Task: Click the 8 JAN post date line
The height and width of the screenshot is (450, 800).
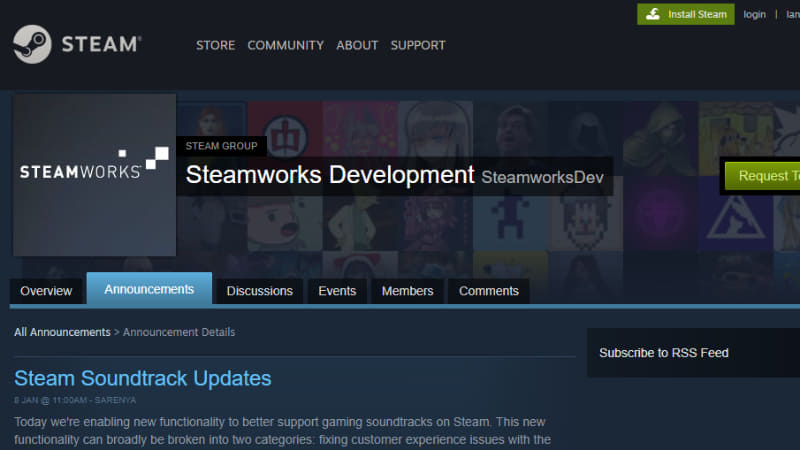Action: click(x=75, y=401)
